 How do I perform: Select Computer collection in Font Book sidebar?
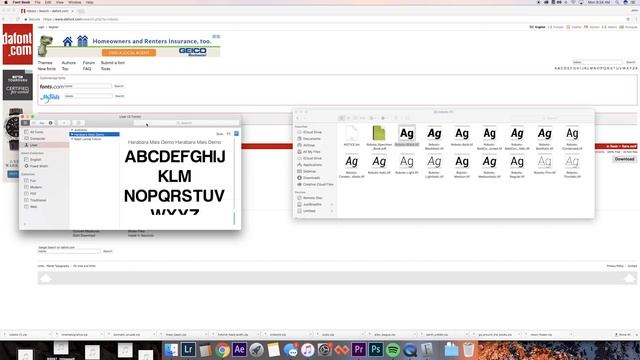pos(37,138)
